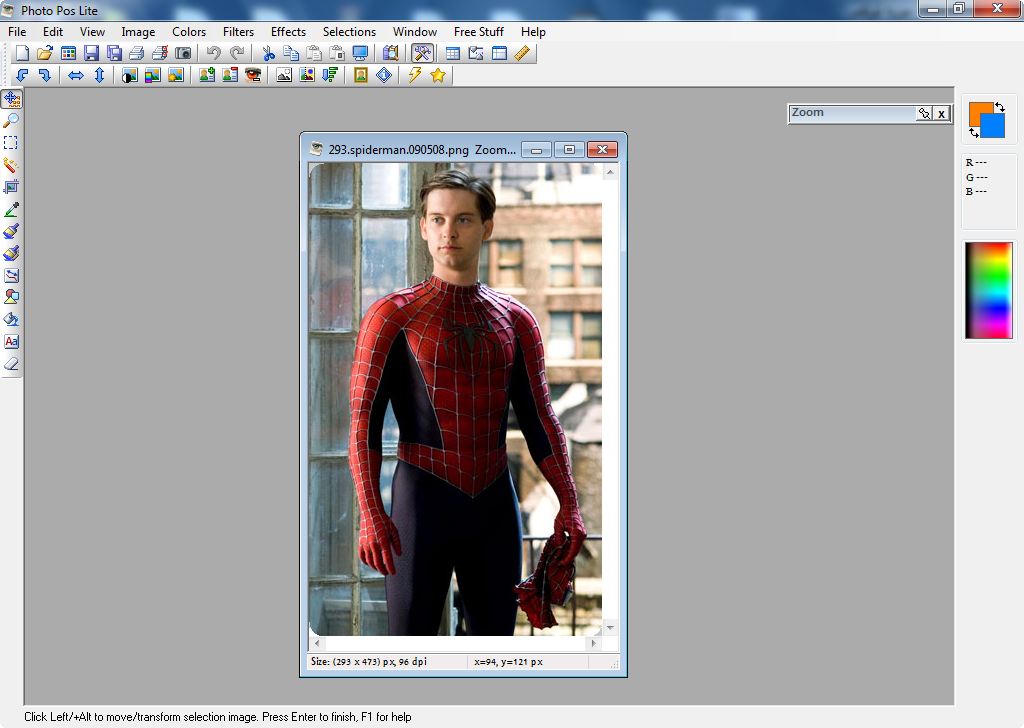Select the Flood Fill bucket tool

pyautogui.click(x=11, y=319)
